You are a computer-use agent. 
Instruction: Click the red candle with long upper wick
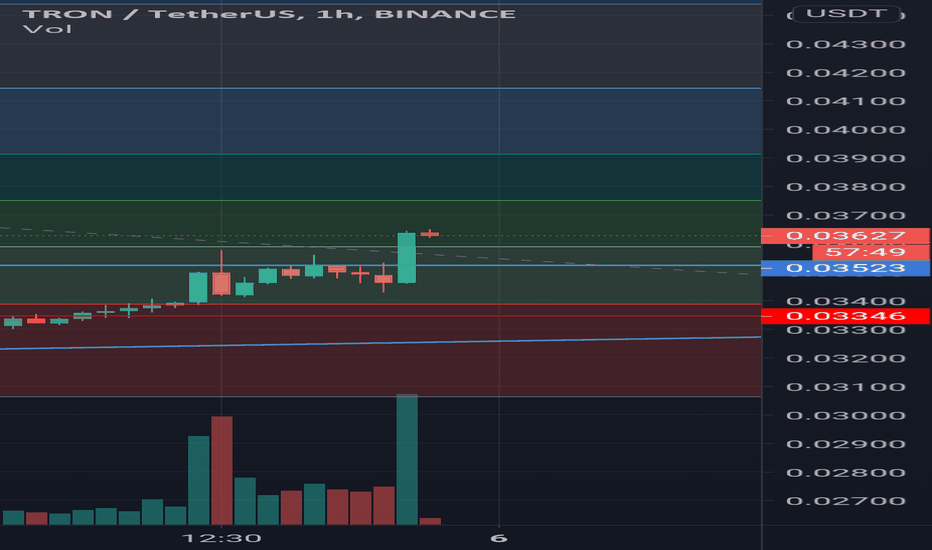pos(221,274)
